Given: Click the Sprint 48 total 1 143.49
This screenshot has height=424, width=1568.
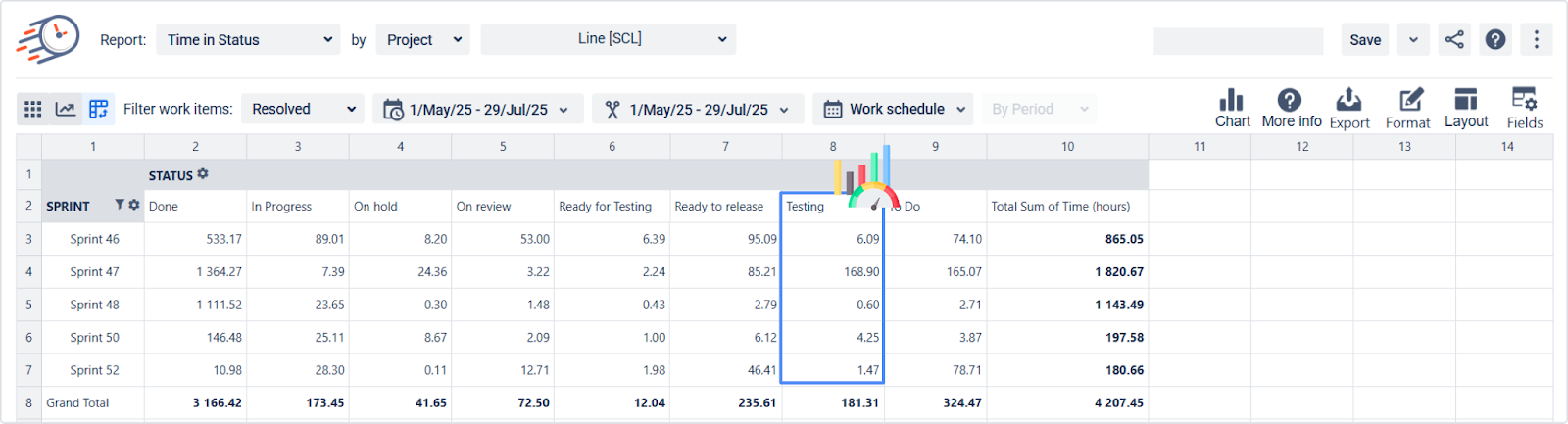Looking at the screenshot, I should click(1067, 305).
